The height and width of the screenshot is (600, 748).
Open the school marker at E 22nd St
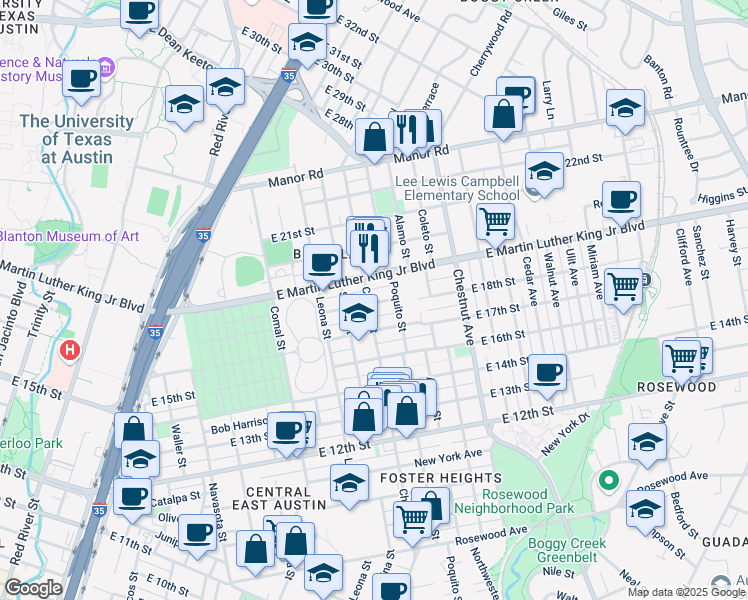pyautogui.click(x=544, y=172)
